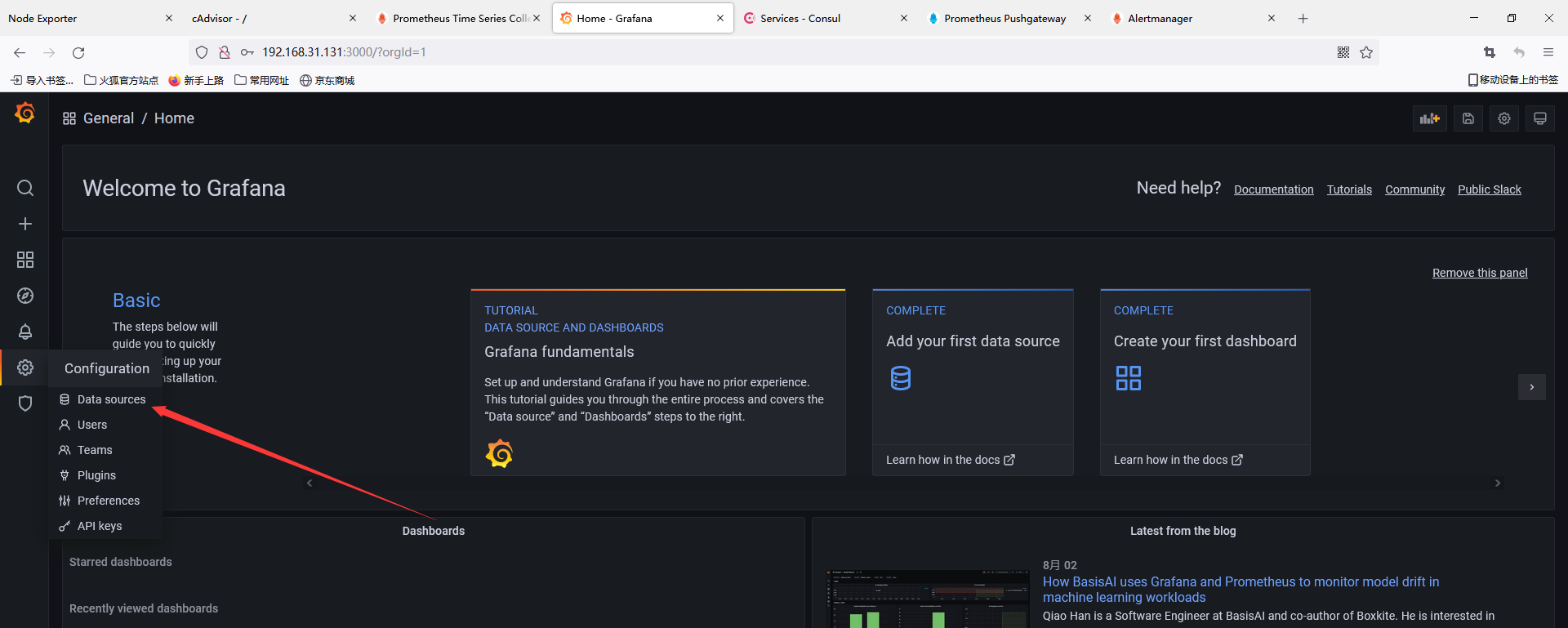Viewport: 1568px width, 628px height.
Task: Switch to the Alertmanager tab
Action: pos(1192,18)
